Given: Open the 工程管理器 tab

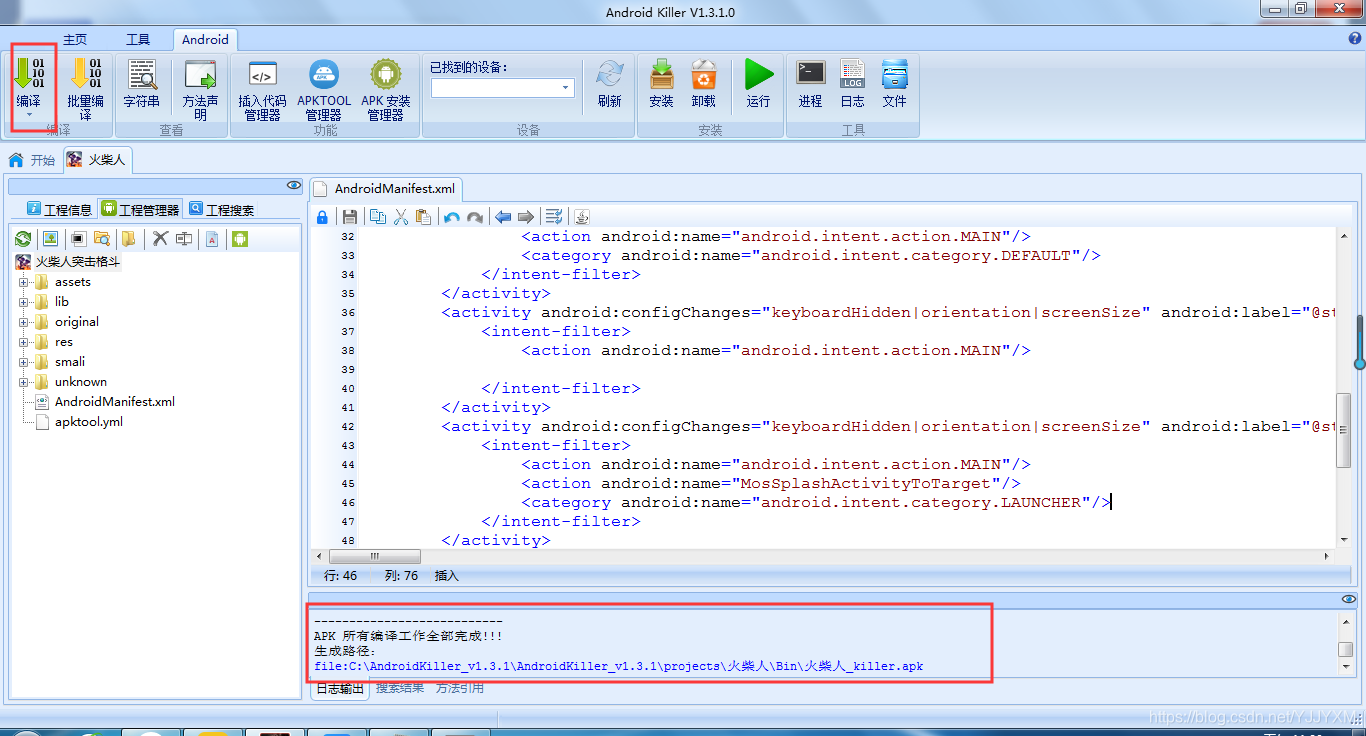Looking at the screenshot, I should tap(140, 210).
